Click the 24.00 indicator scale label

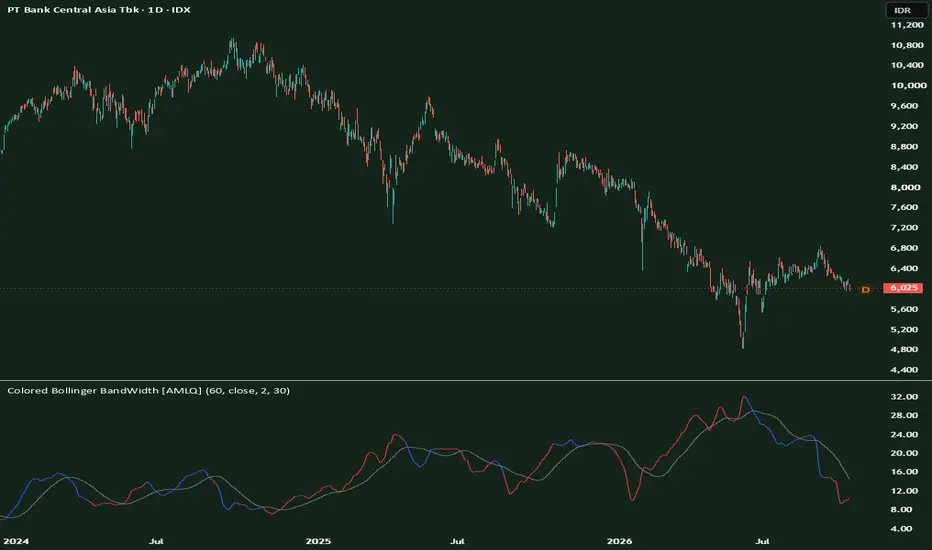904,435
